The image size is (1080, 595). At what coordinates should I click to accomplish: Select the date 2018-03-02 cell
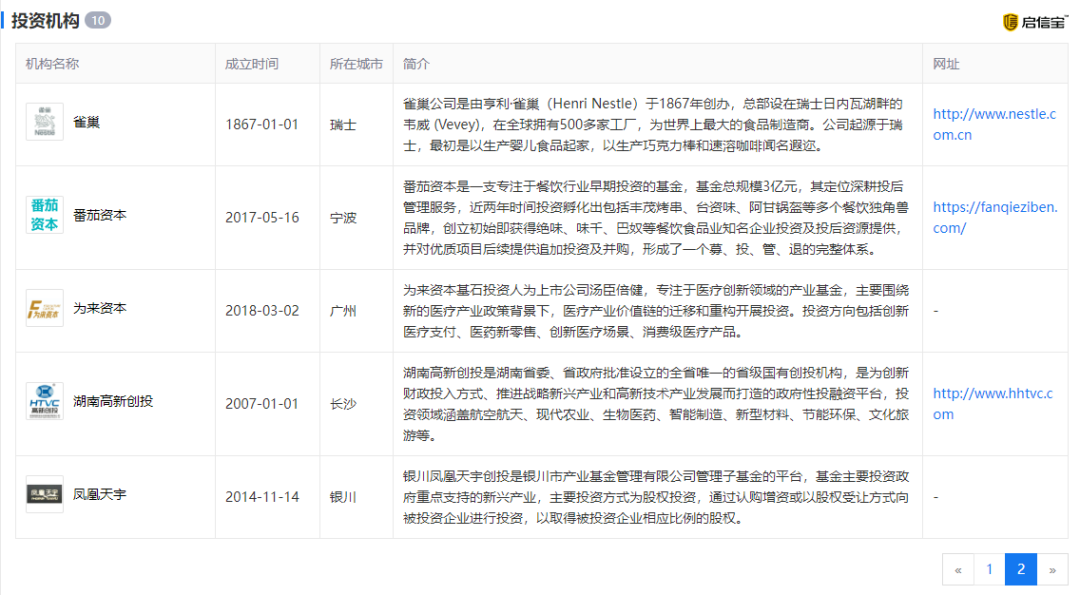262,311
